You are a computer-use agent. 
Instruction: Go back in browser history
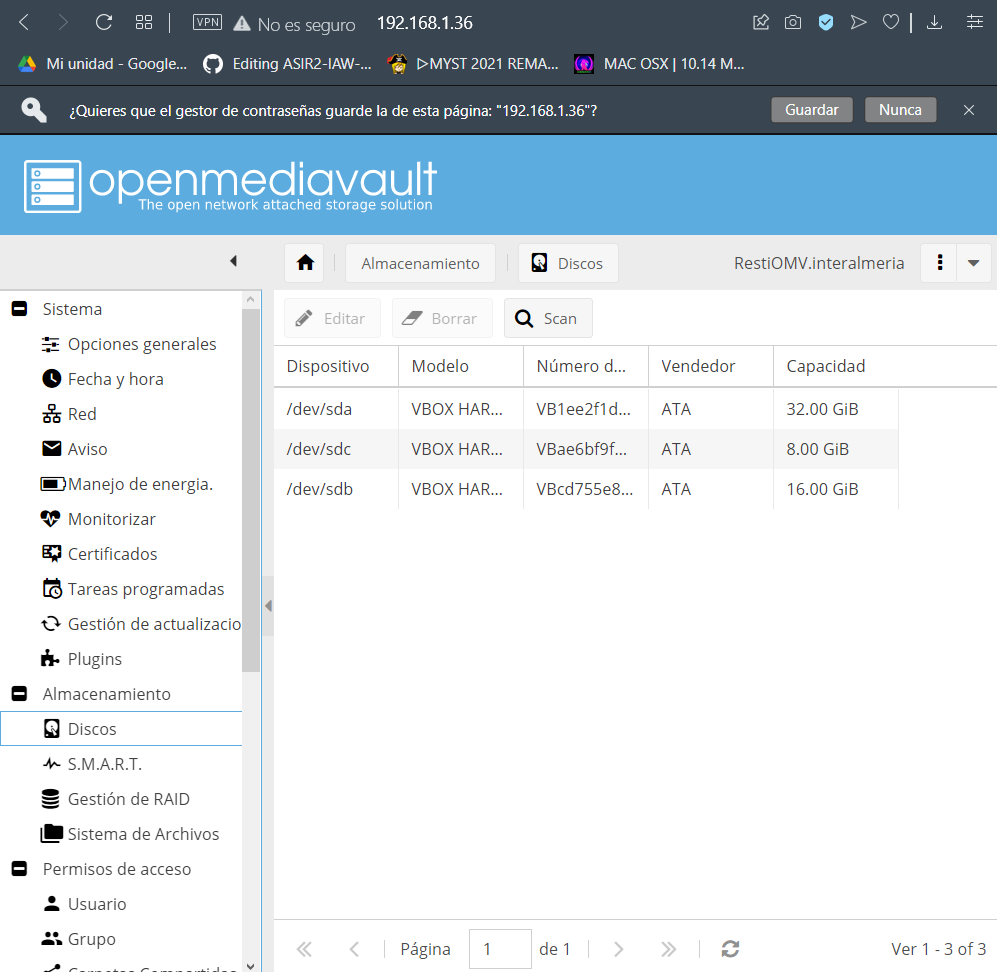click(x=24, y=23)
